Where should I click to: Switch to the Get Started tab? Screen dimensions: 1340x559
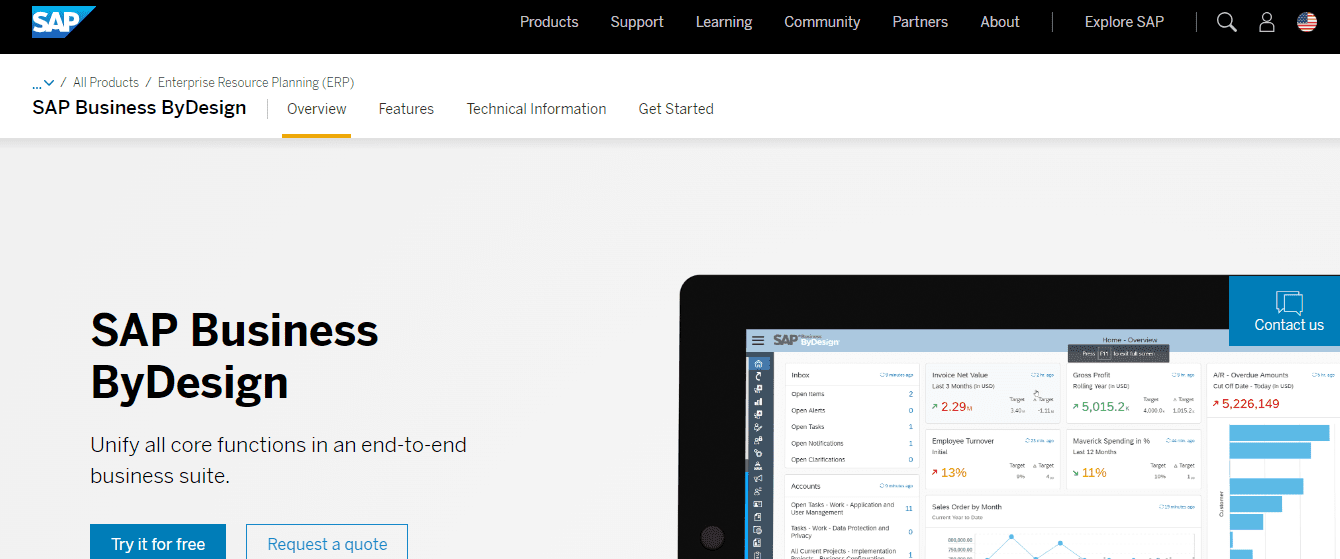pos(676,109)
